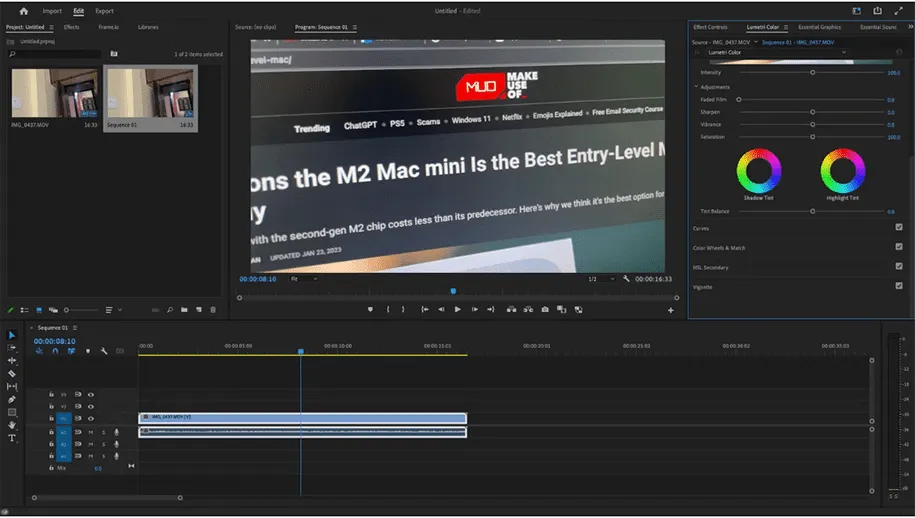Viewport: 915px width, 518px height.
Task: Hide video track V1 with eye icon
Action: point(90,419)
